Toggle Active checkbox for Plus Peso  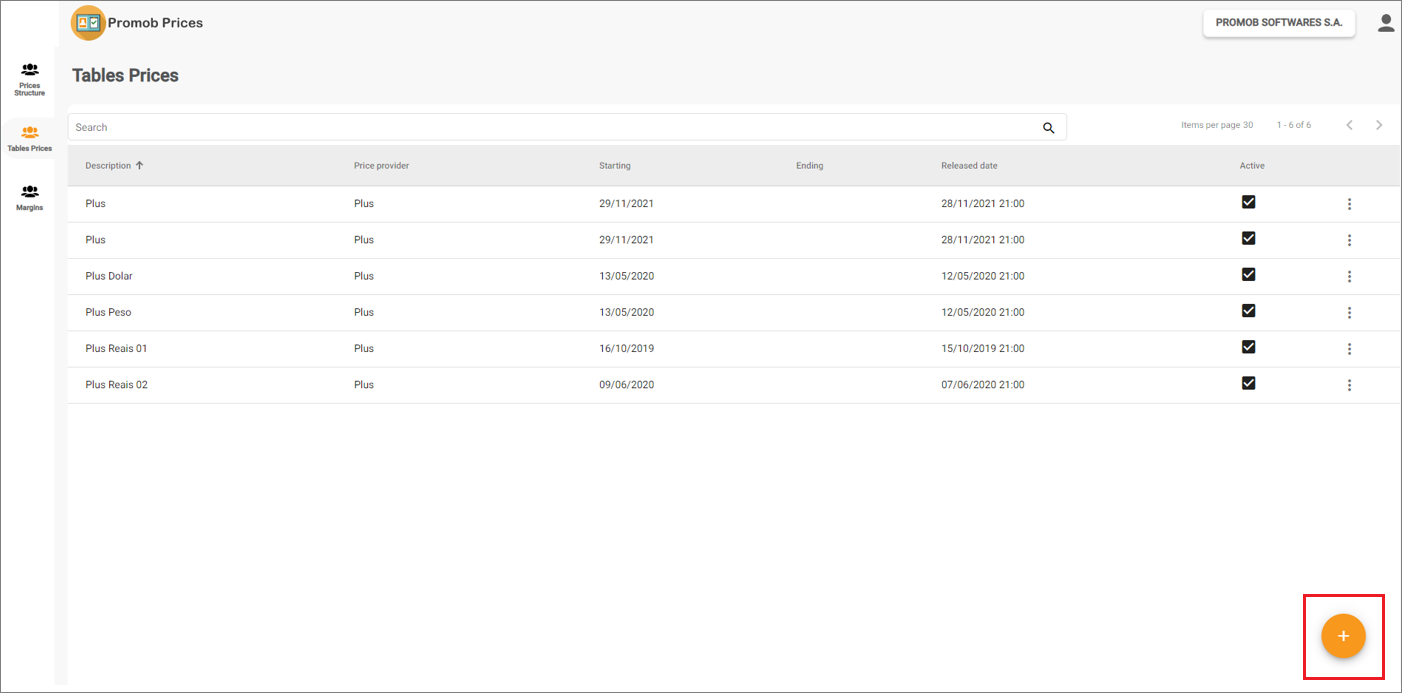[1248, 311]
